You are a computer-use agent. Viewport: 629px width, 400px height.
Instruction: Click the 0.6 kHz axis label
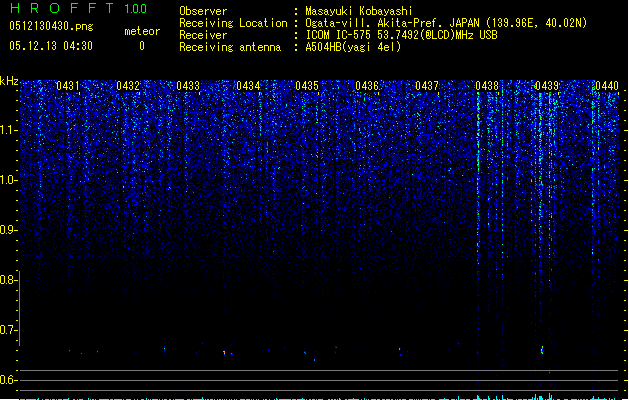coord(8,380)
